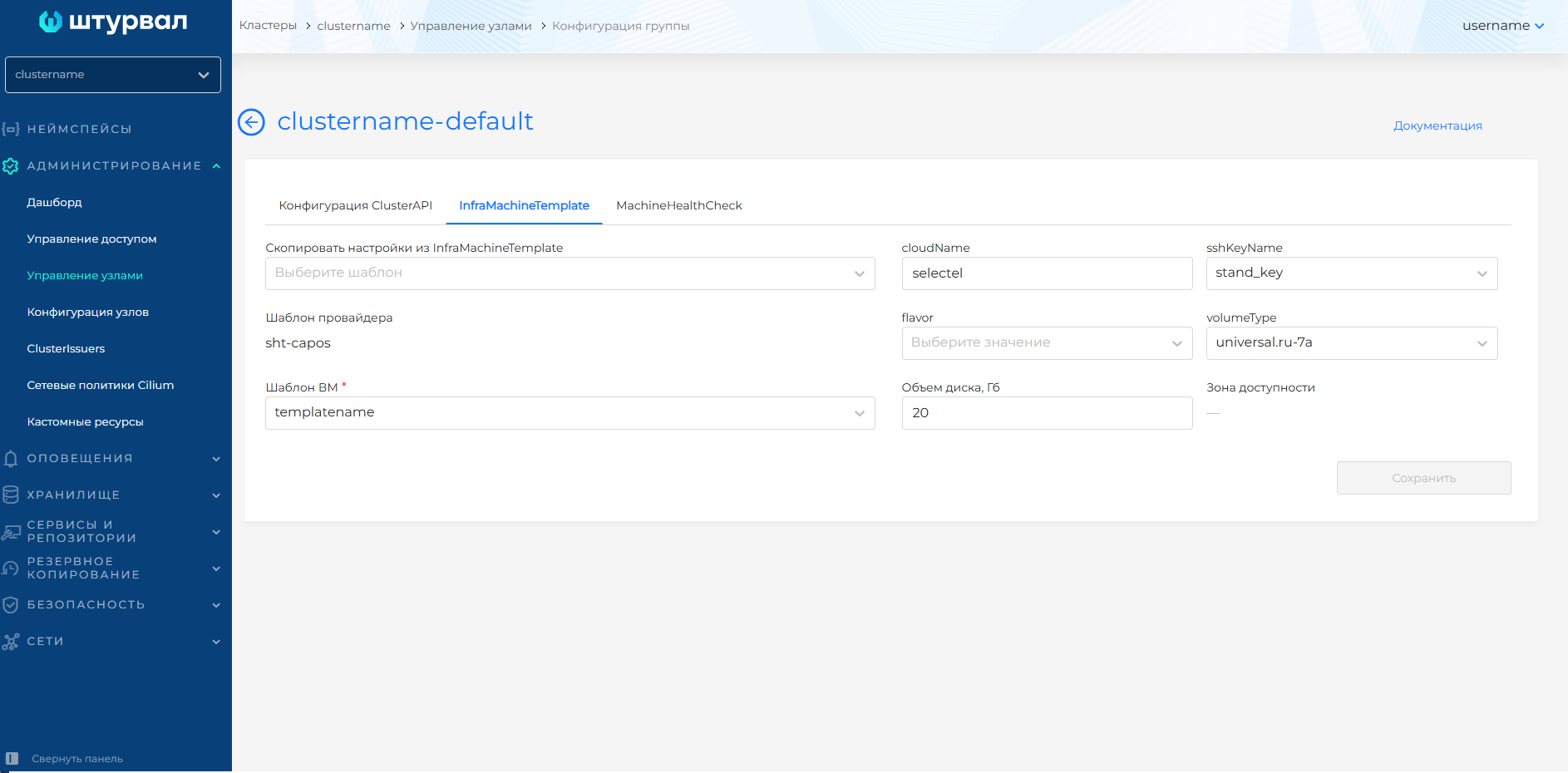
Task: Switch to Конфигурация ClusterAPI tab
Action: [x=355, y=205]
